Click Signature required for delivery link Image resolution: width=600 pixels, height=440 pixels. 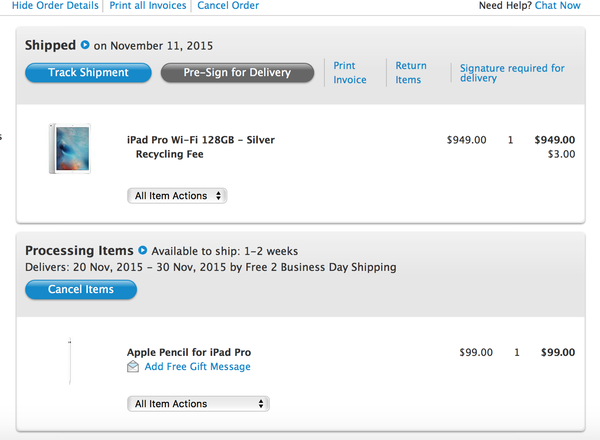click(x=512, y=73)
